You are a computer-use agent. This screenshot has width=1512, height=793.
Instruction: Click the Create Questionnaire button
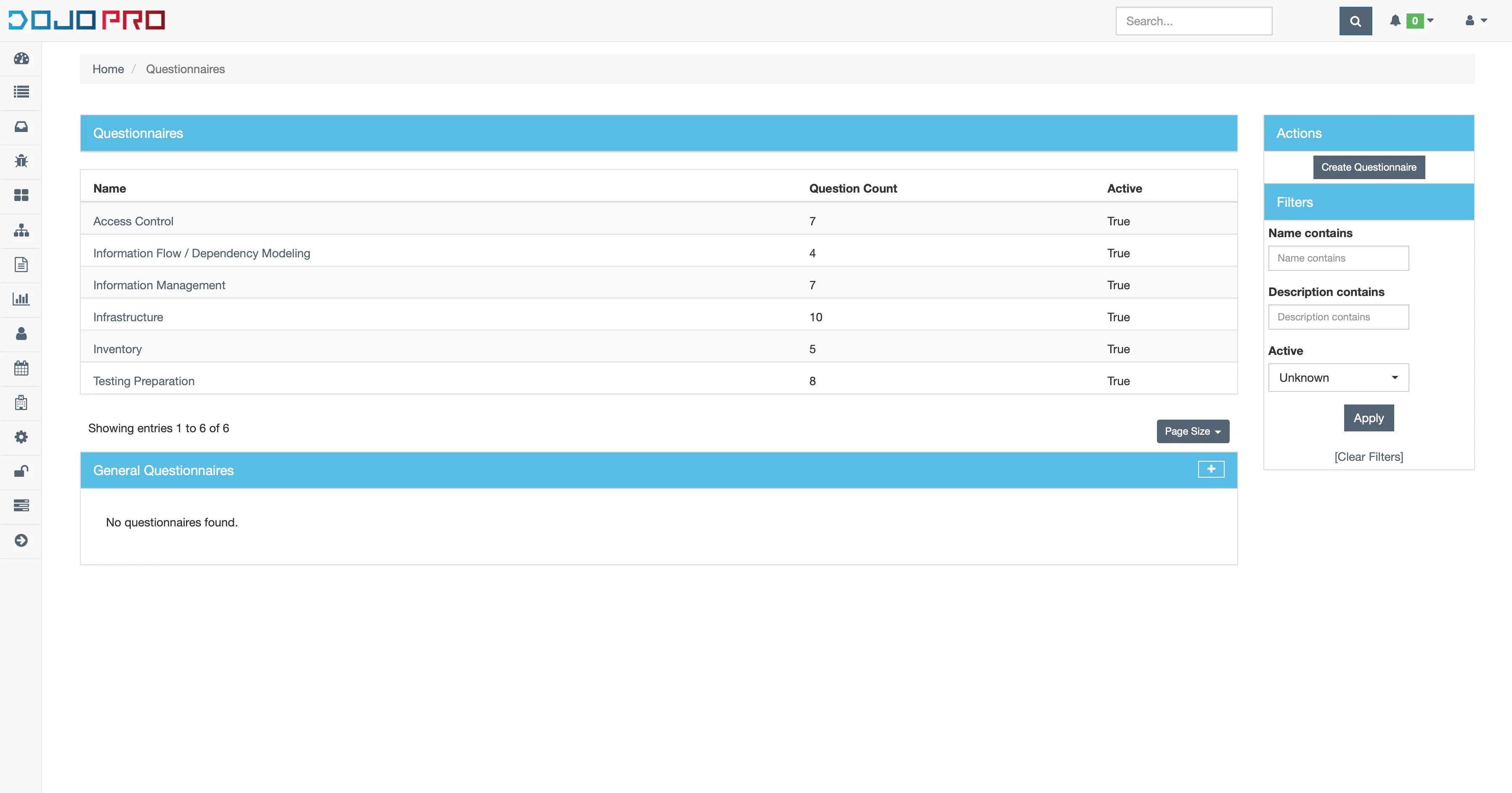[x=1369, y=167]
